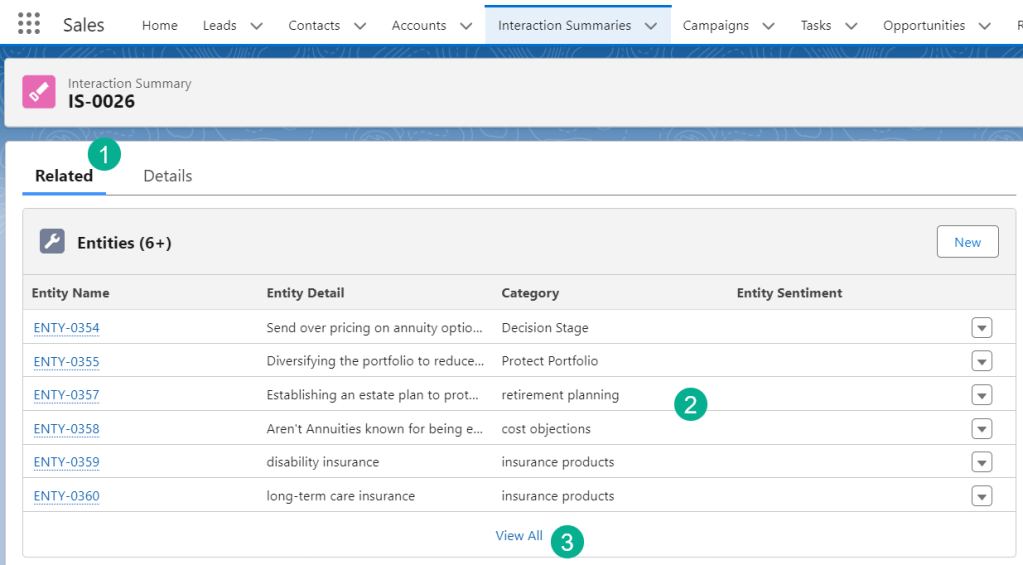Show actions dropdown for ENTY-0358
The width and height of the screenshot is (1023, 565).
tap(981, 429)
